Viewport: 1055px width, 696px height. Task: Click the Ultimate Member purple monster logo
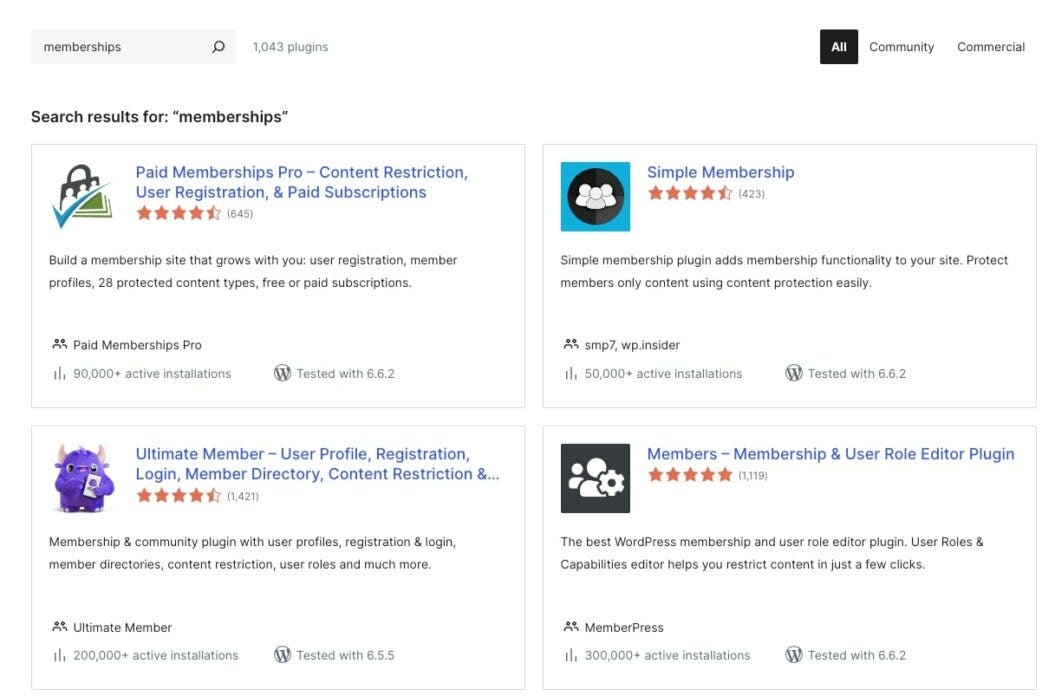(83, 479)
